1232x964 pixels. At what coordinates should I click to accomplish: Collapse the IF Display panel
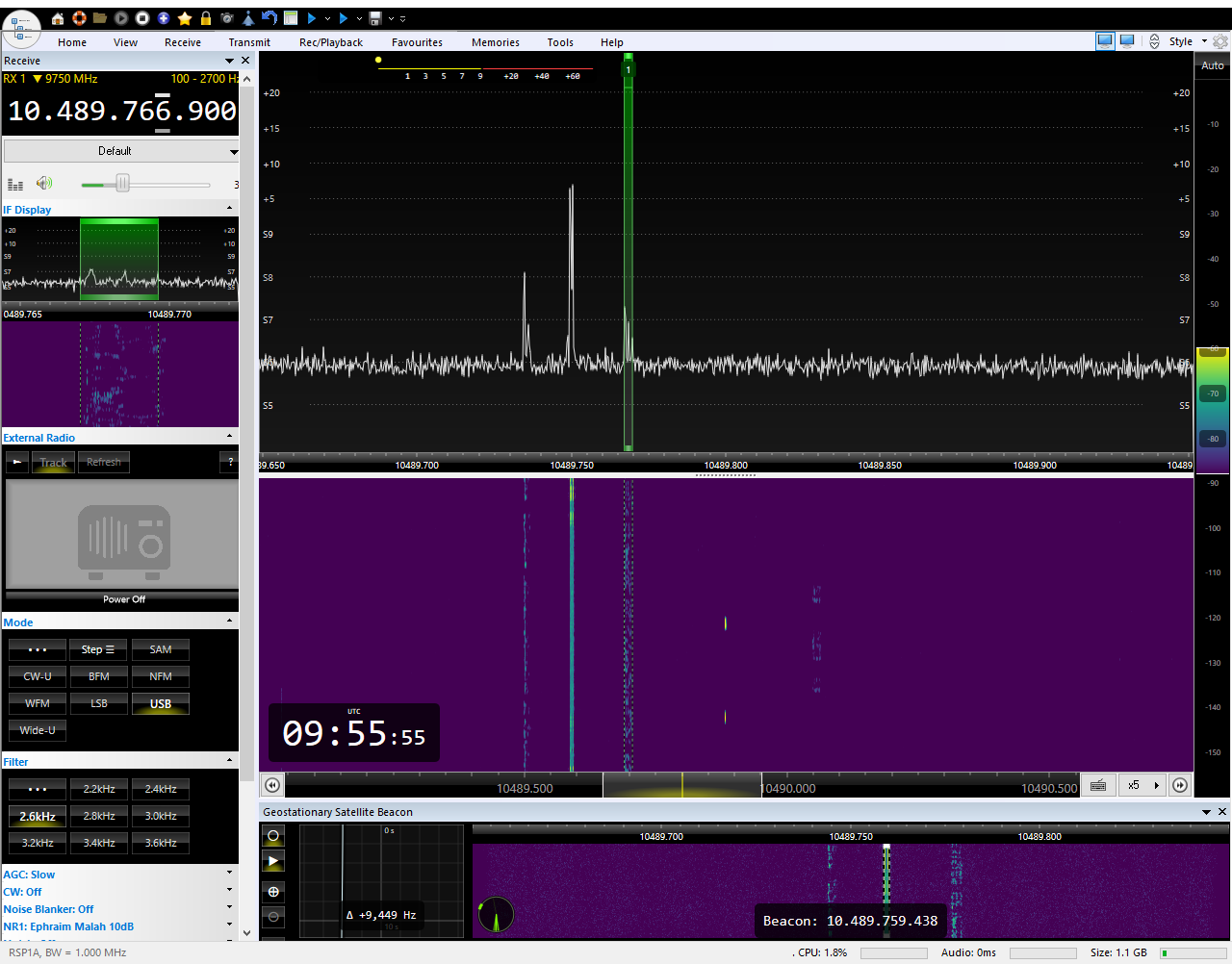coord(229,209)
